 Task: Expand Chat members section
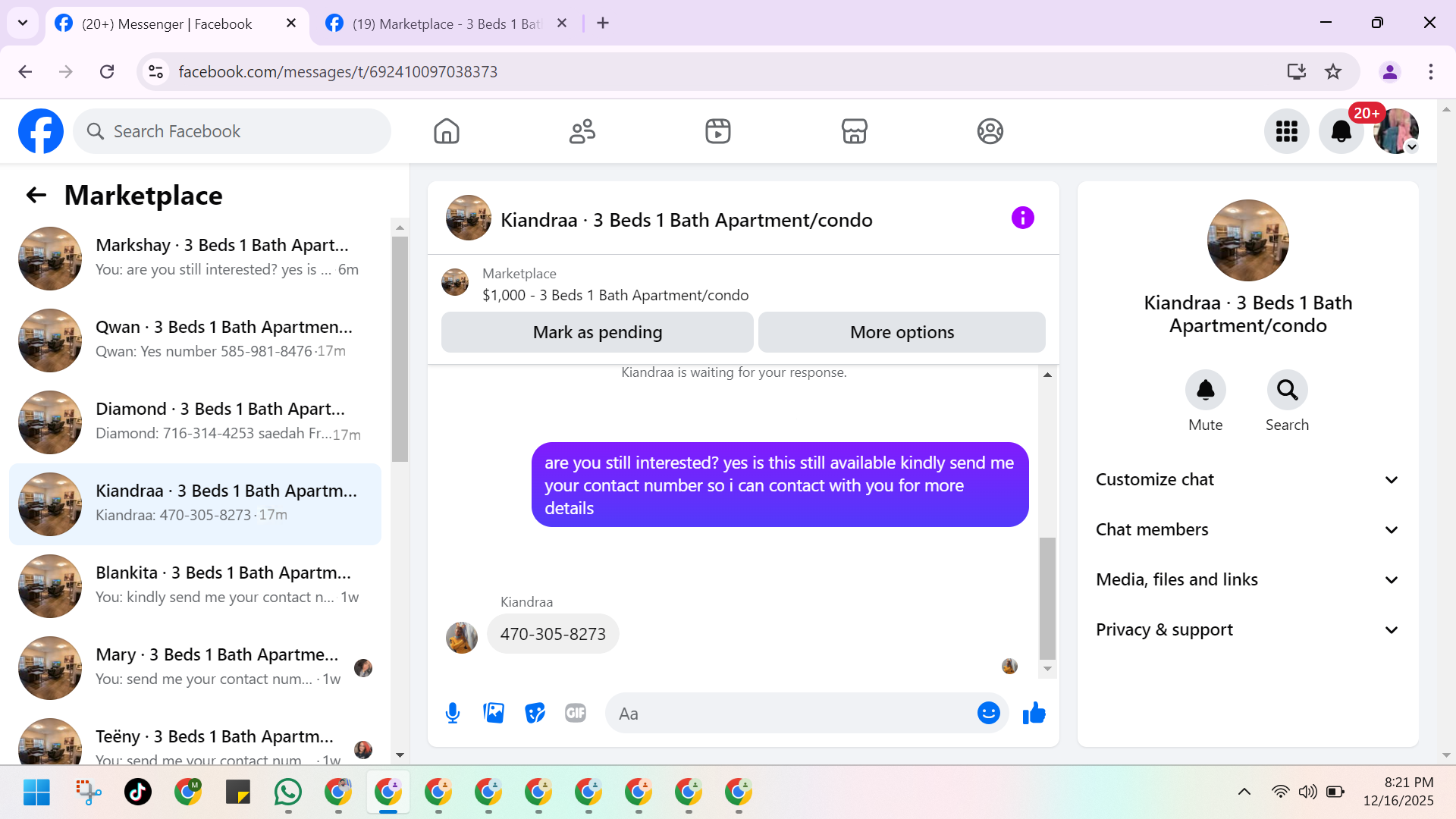click(1248, 530)
